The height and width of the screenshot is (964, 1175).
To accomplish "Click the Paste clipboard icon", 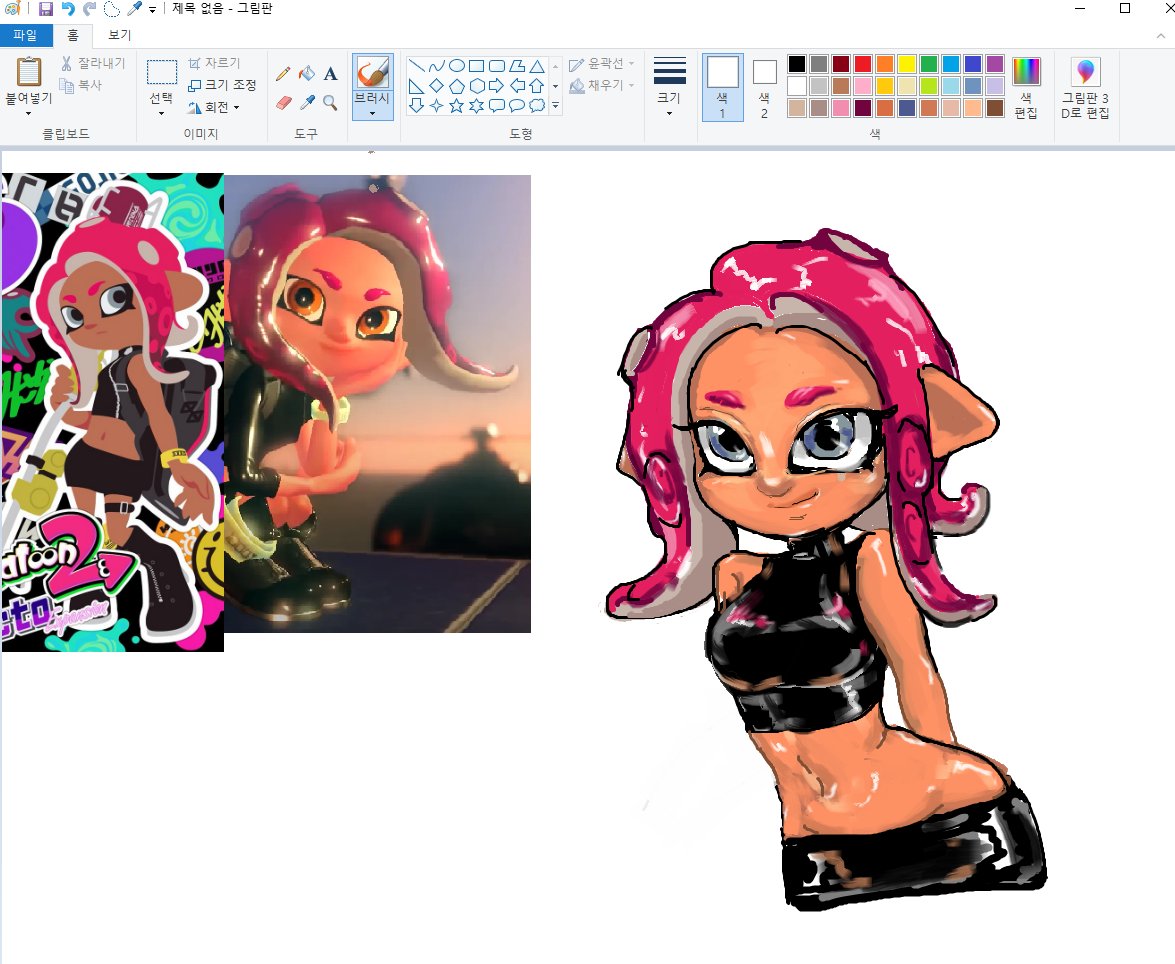I will [x=28, y=72].
